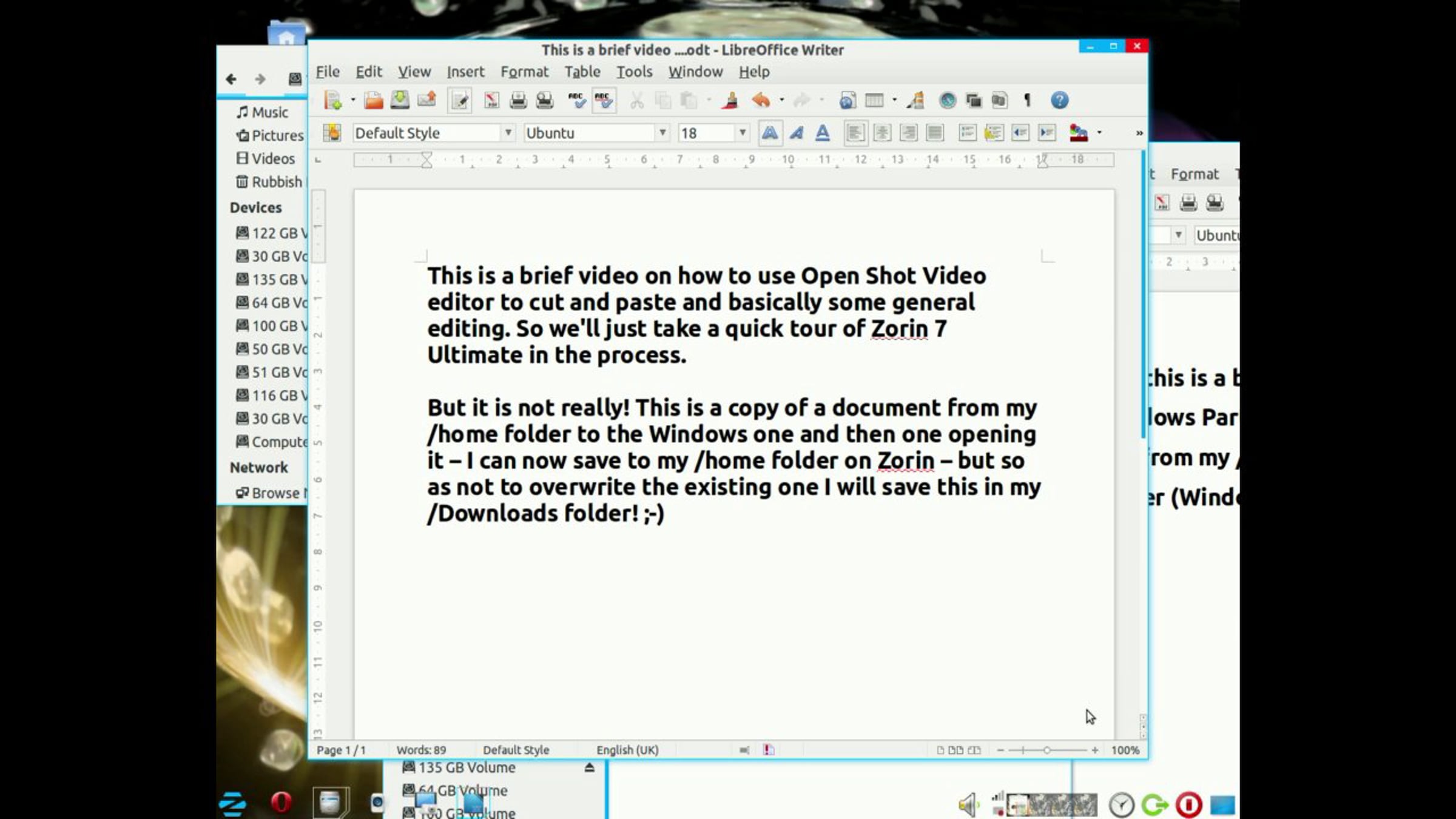Screen dimensions: 1456x819
Task: Align text right
Action: [908, 133]
